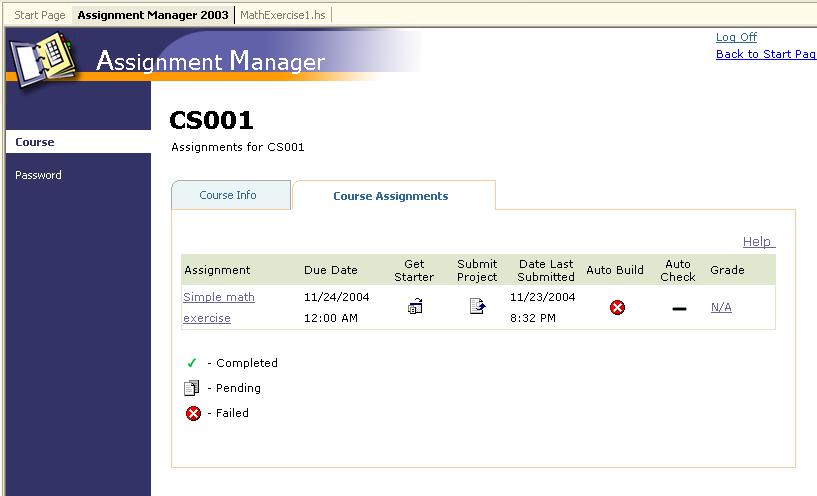Click the green Completed checkmark legend icon
817x496 pixels.
192,363
